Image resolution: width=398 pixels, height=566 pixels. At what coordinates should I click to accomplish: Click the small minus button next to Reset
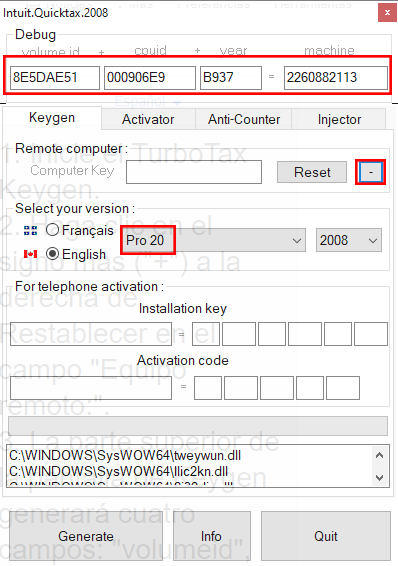371,172
